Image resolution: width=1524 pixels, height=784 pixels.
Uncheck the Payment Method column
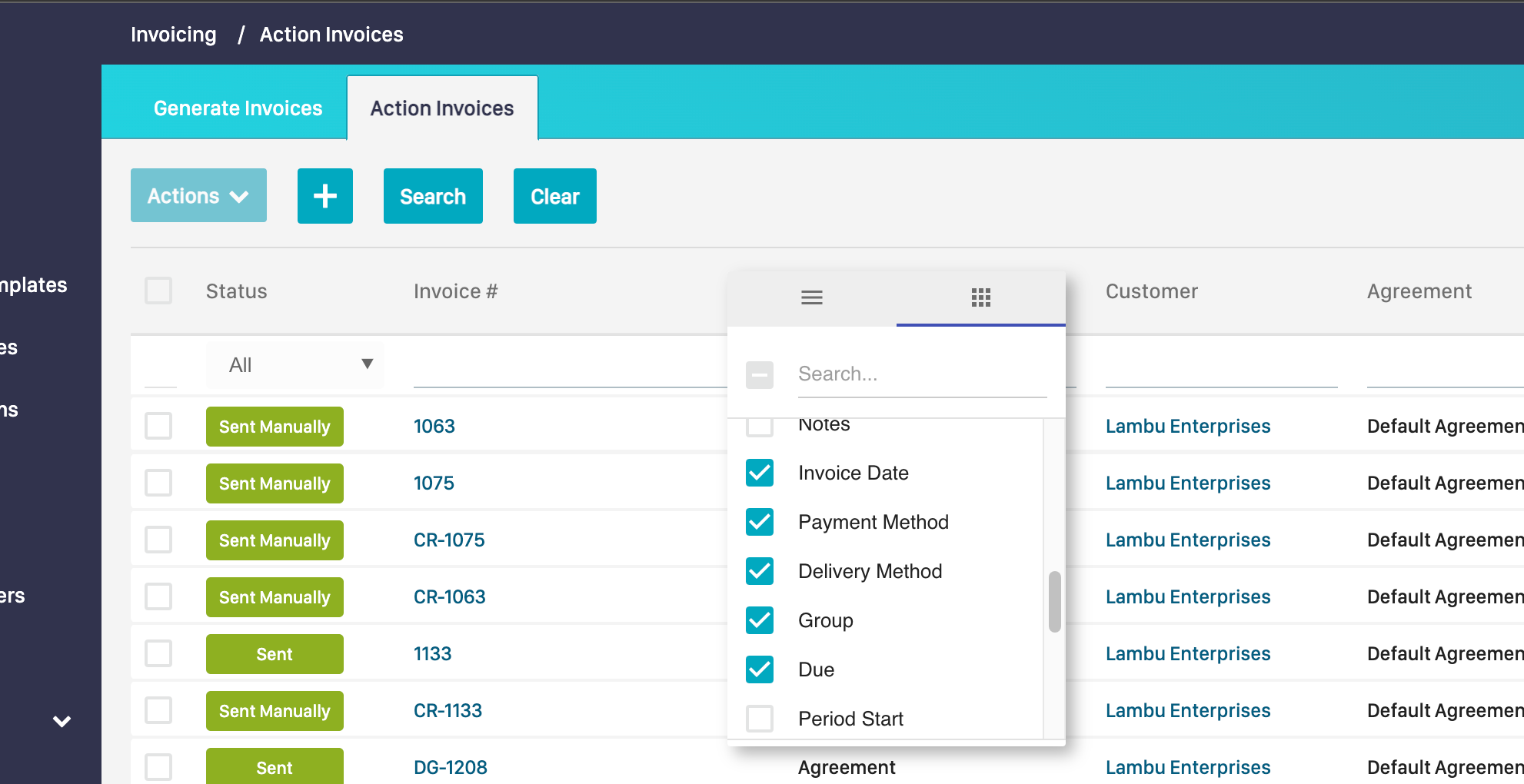point(759,522)
